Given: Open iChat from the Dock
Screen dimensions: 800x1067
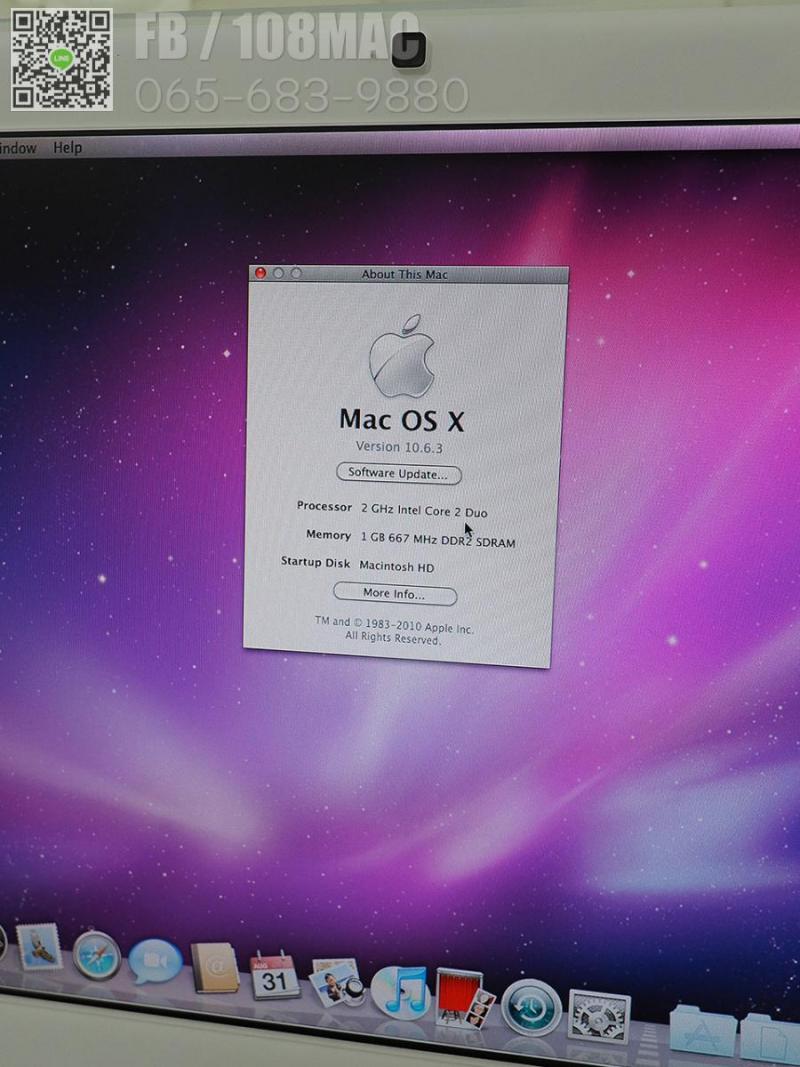Looking at the screenshot, I should tap(155, 961).
